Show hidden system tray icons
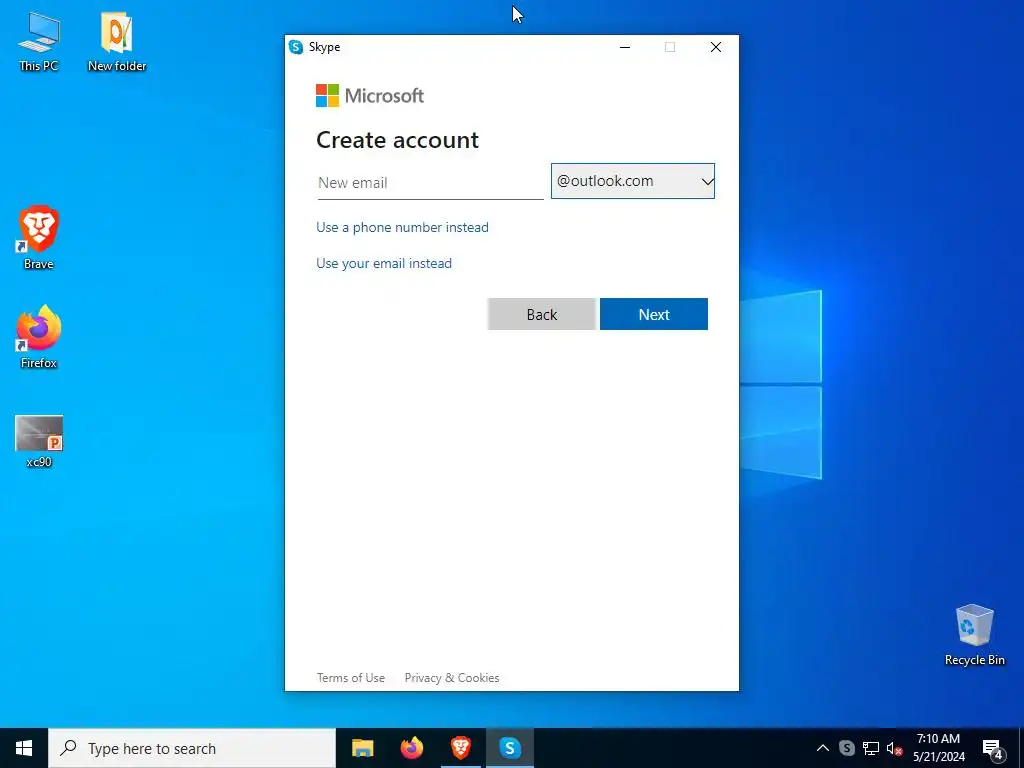 pos(823,748)
